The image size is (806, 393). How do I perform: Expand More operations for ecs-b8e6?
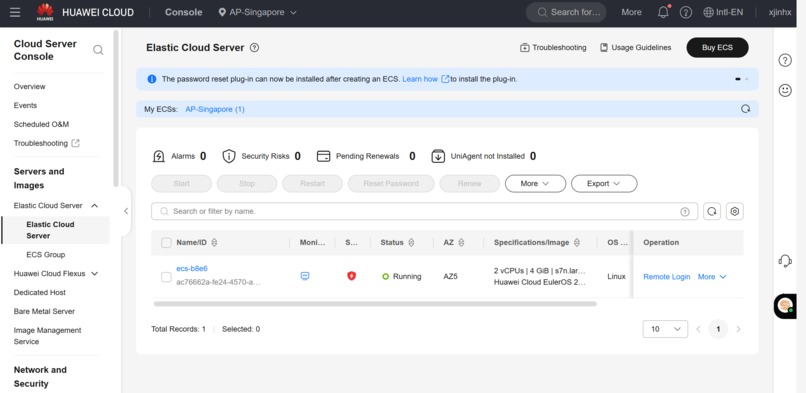pyautogui.click(x=712, y=277)
